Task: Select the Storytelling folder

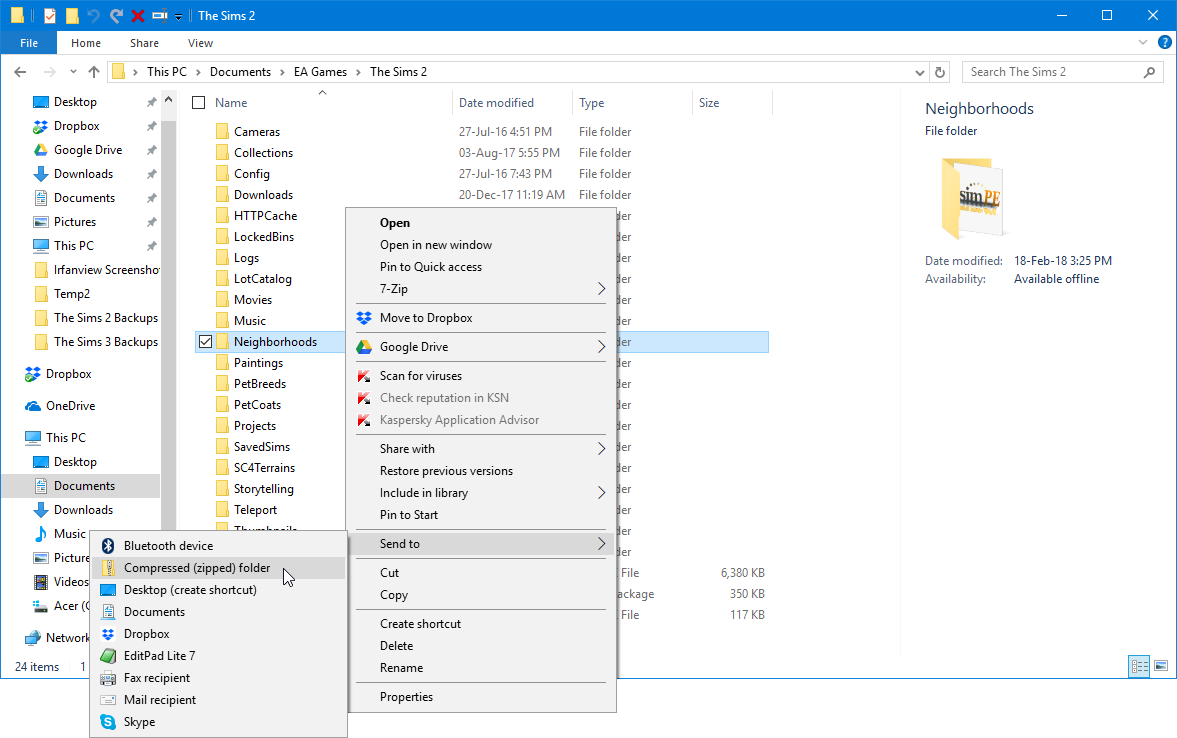Action: click(x=263, y=489)
